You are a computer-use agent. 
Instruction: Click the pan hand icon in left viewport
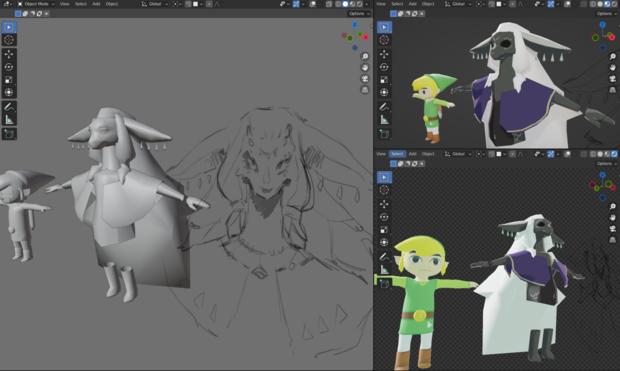coord(365,68)
